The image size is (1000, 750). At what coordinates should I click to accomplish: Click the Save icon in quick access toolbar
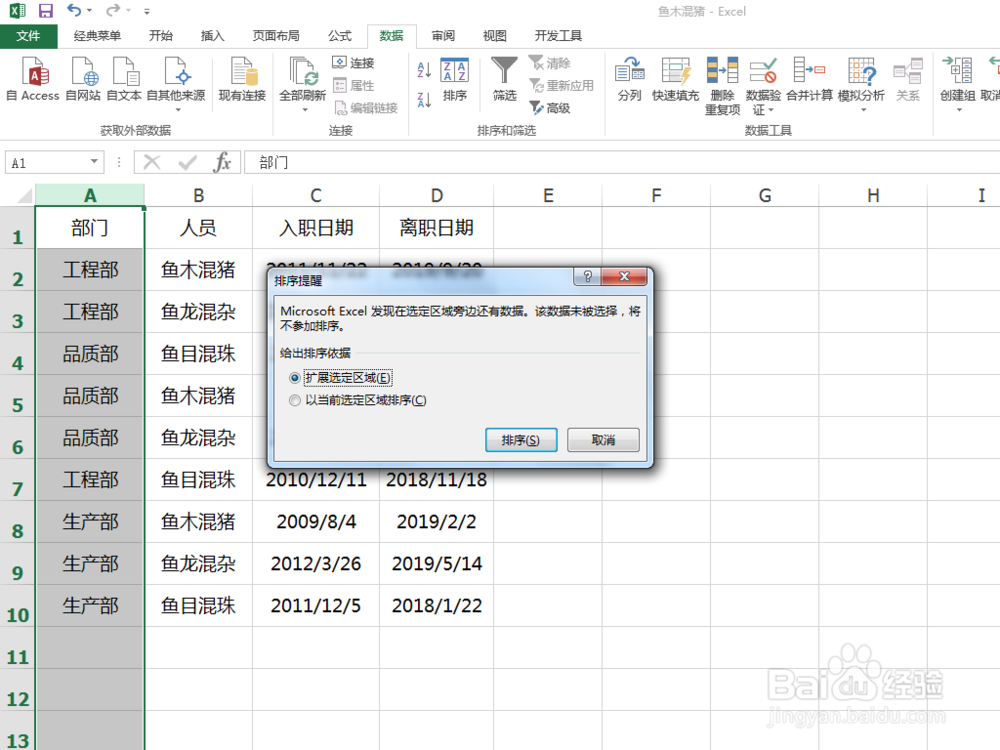point(45,11)
